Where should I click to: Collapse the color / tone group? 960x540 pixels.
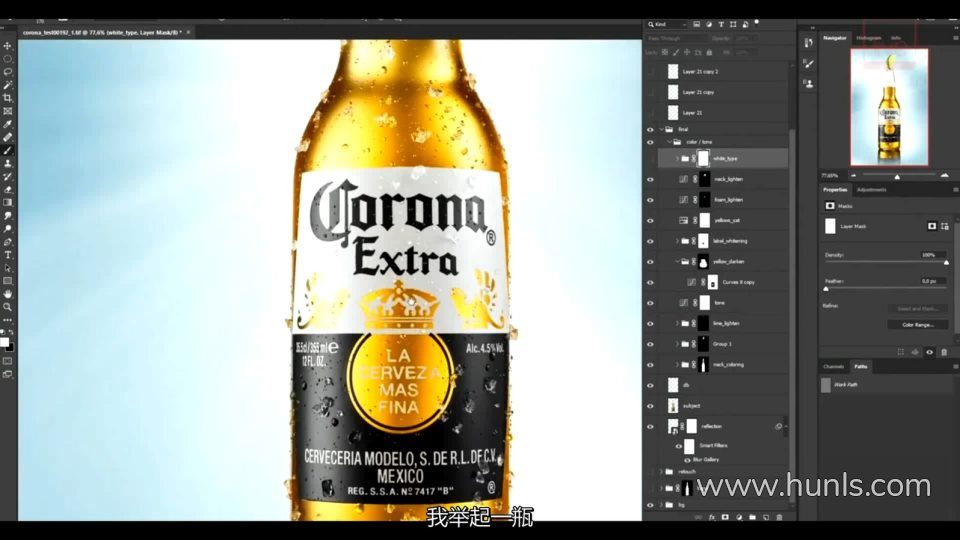tap(669, 142)
